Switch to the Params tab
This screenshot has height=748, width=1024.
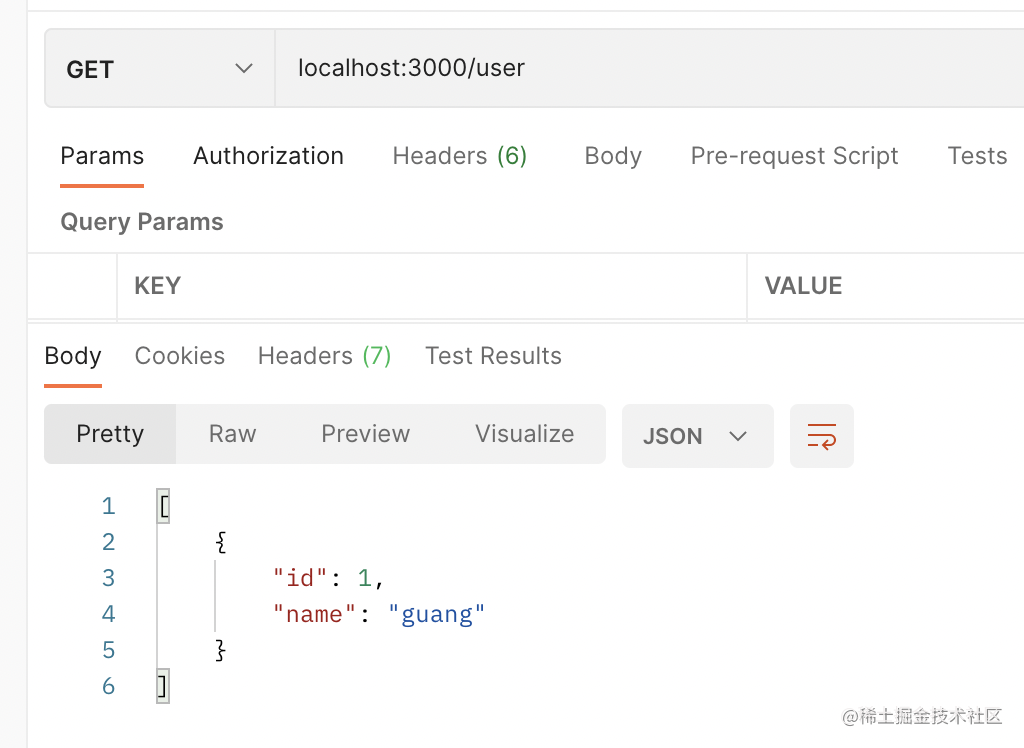pos(102,156)
